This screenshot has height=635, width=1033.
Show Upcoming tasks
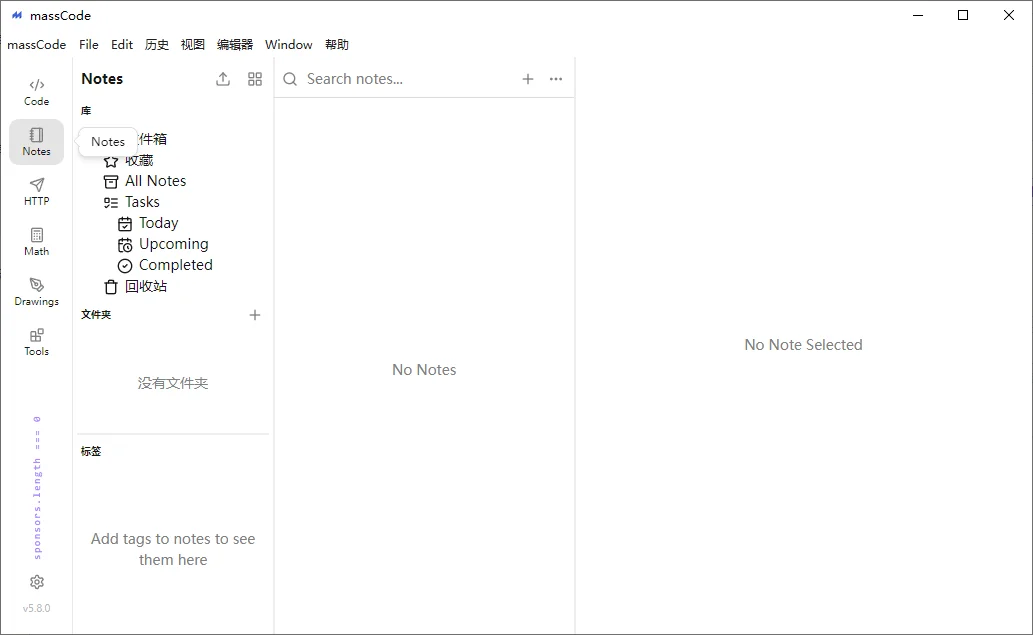pyautogui.click(x=173, y=244)
